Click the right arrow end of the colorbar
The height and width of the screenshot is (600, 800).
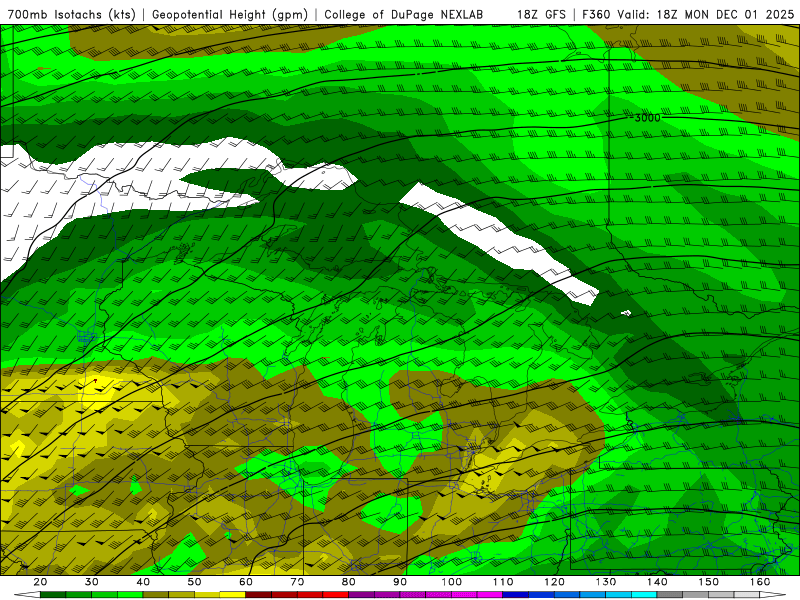pyautogui.click(x=772, y=595)
